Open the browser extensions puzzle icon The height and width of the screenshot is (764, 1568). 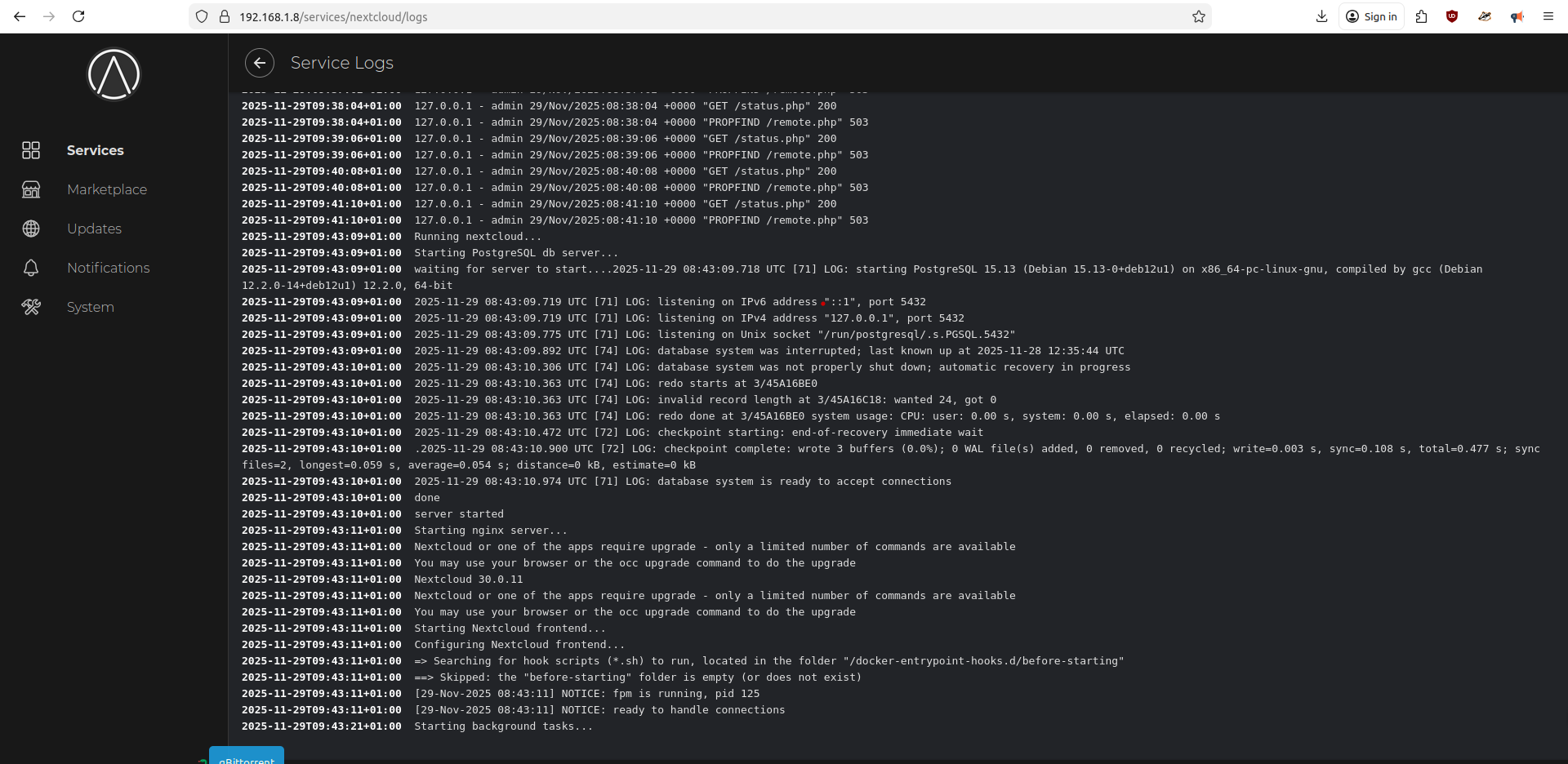(x=1421, y=16)
